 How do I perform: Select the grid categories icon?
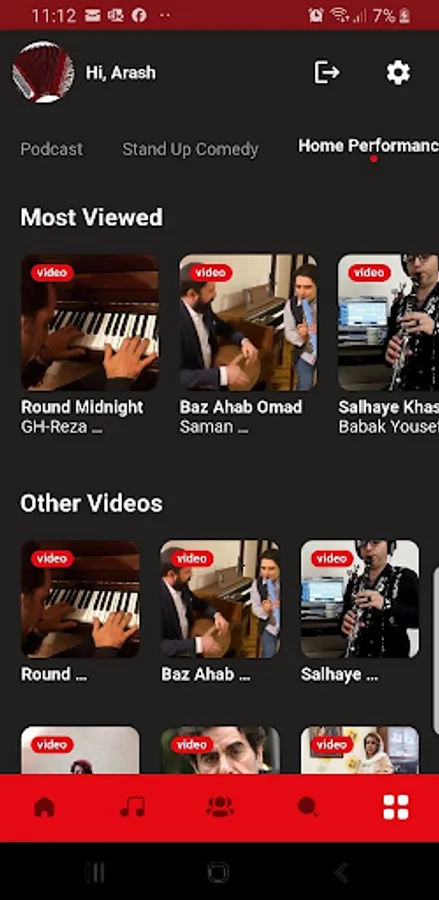[395, 806]
